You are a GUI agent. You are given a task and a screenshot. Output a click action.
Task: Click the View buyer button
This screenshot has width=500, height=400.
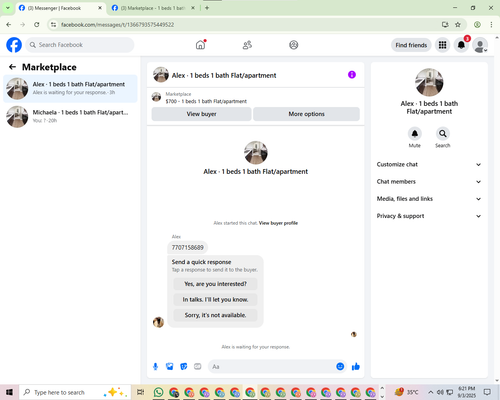click(x=201, y=114)
